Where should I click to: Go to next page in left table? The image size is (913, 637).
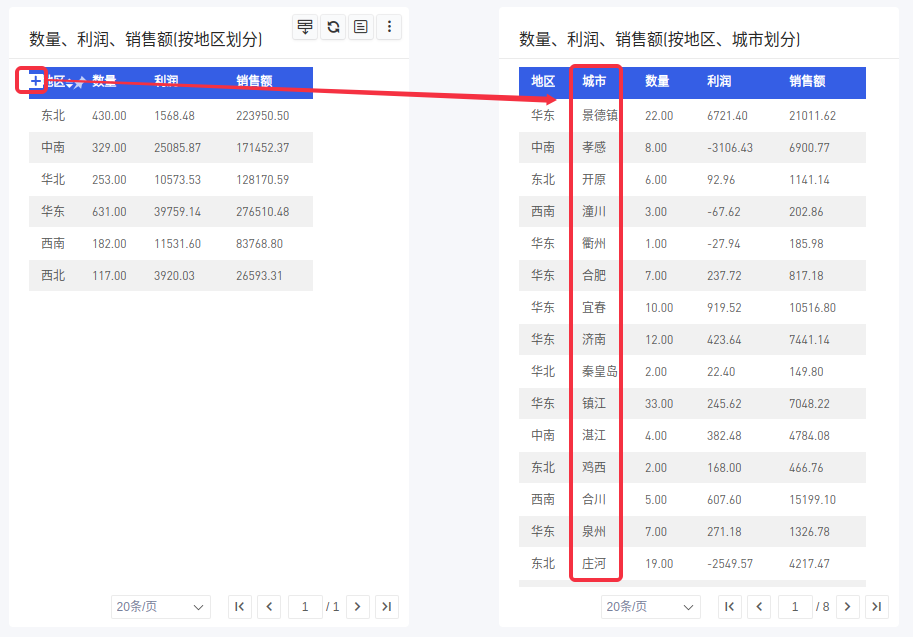(358, 606)
